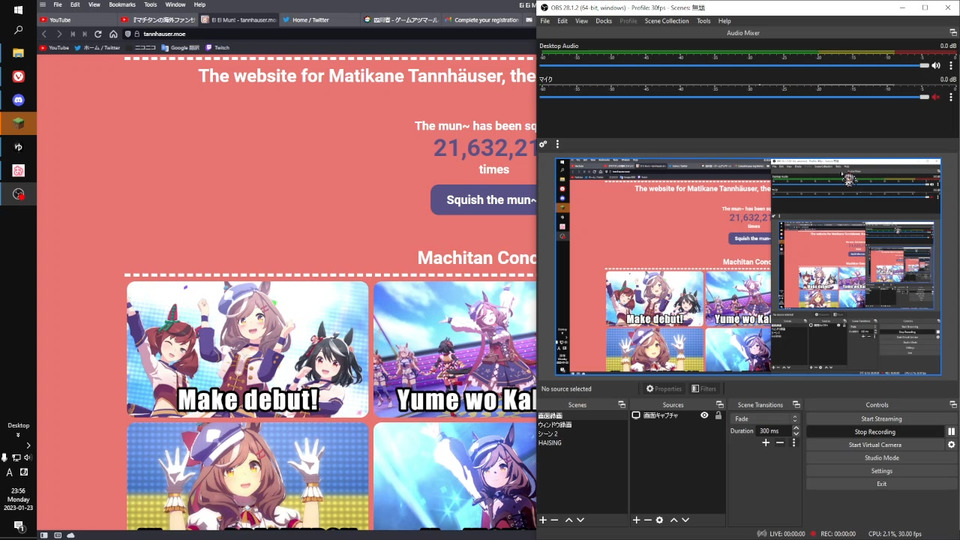Screen dimensions: 960x540
Task: Switch to YouTube browser tab
Action: tap(77, 20)
